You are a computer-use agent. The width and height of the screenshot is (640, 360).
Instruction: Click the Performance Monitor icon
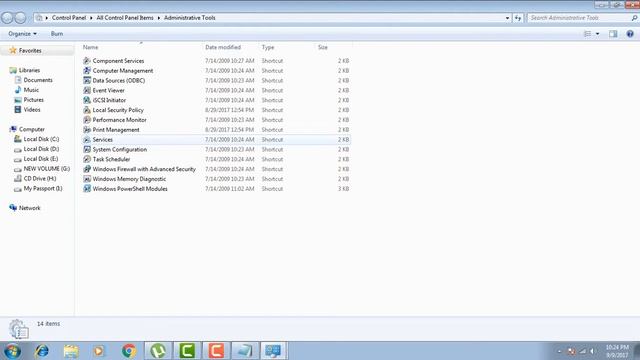(x=87, y=120)
